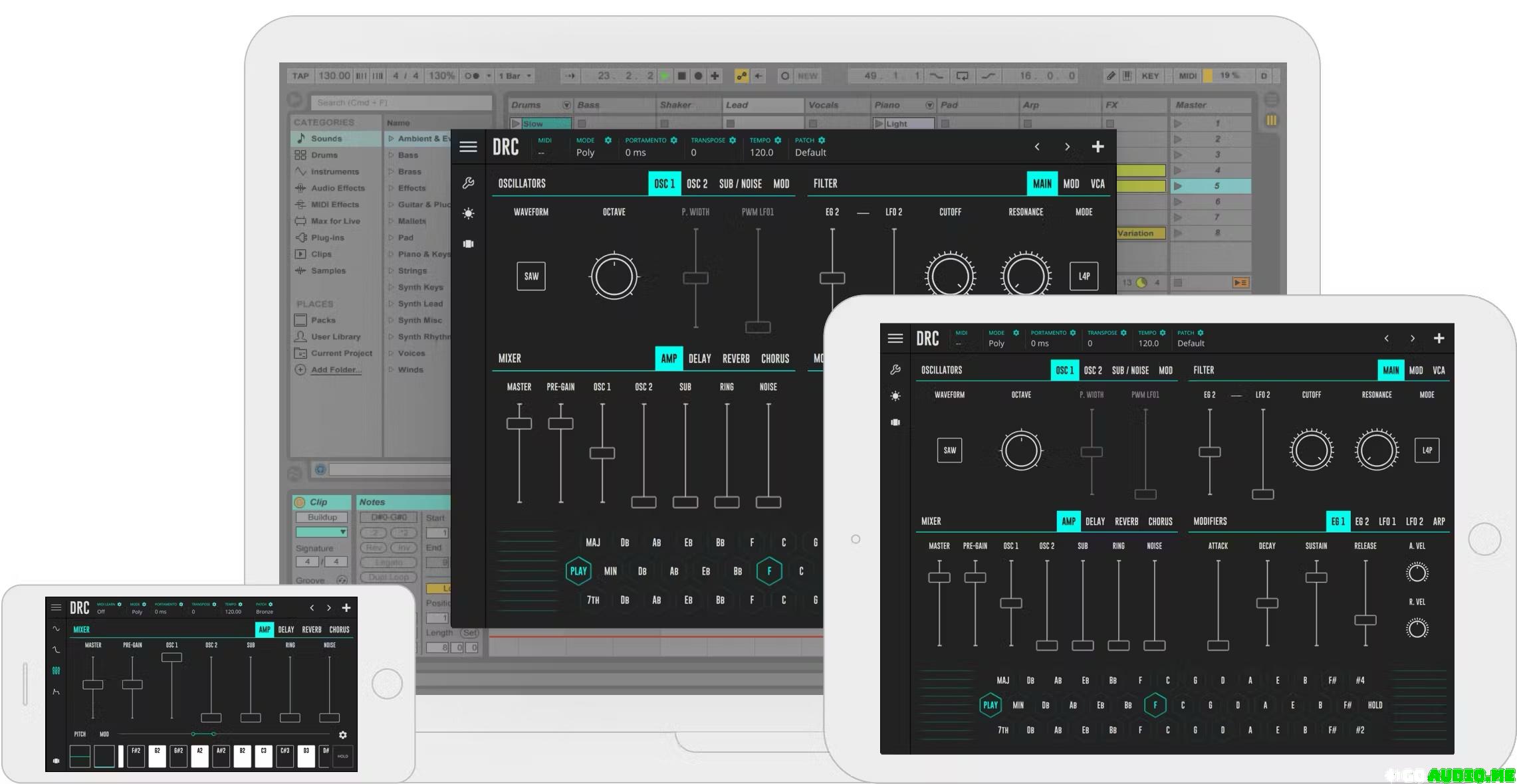The image size is (1517, 784).
Task: Add new patch with plus icon on tablet
Action: [1439, 338]
